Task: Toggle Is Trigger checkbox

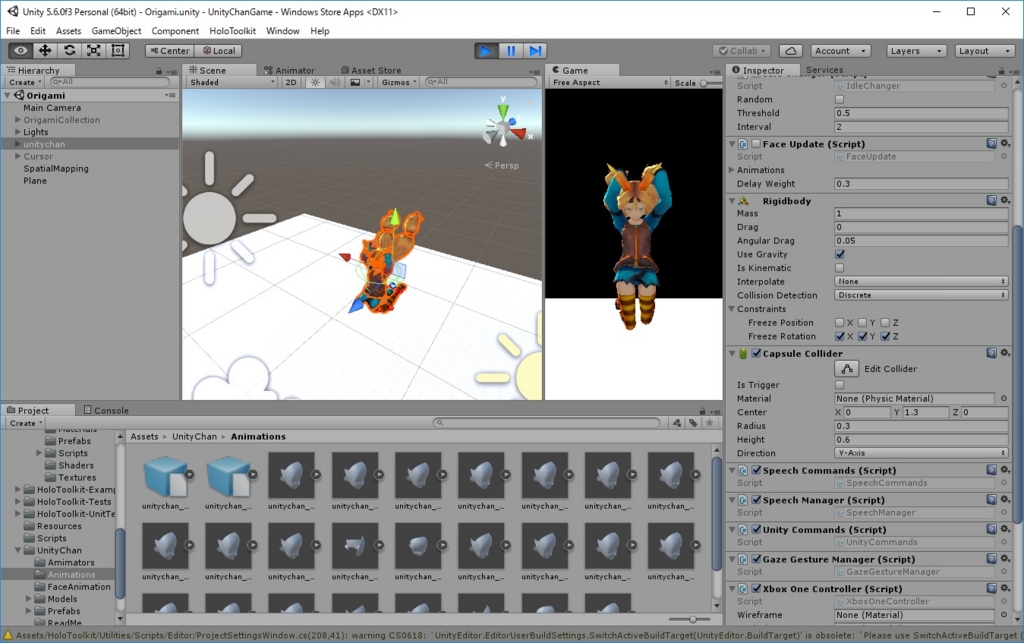Action: [x=839, y=385]
